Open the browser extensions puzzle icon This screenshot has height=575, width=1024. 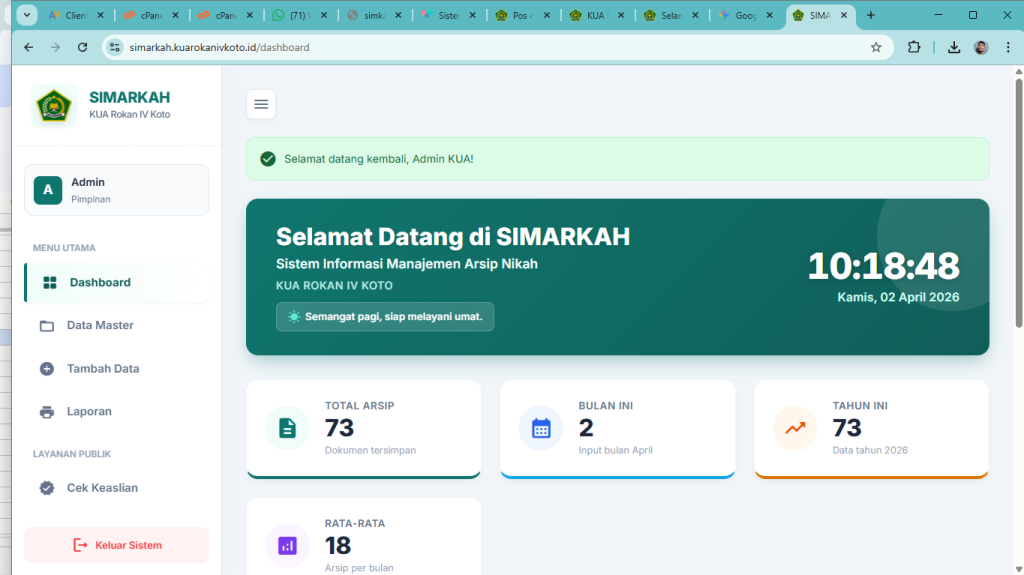pyautogui.click(x=914, y=47)
